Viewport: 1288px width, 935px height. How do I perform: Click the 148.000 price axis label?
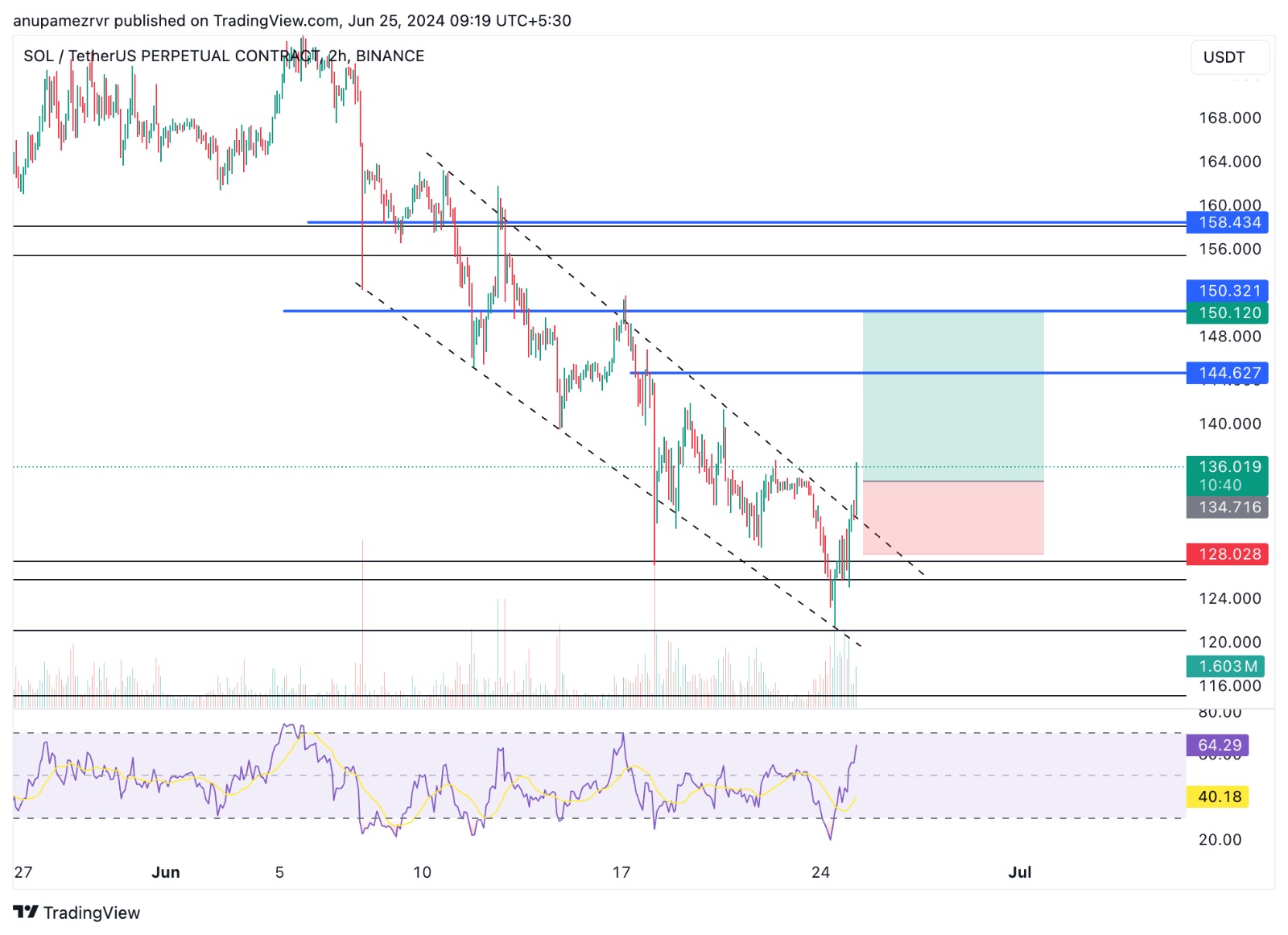(1230, 336)
